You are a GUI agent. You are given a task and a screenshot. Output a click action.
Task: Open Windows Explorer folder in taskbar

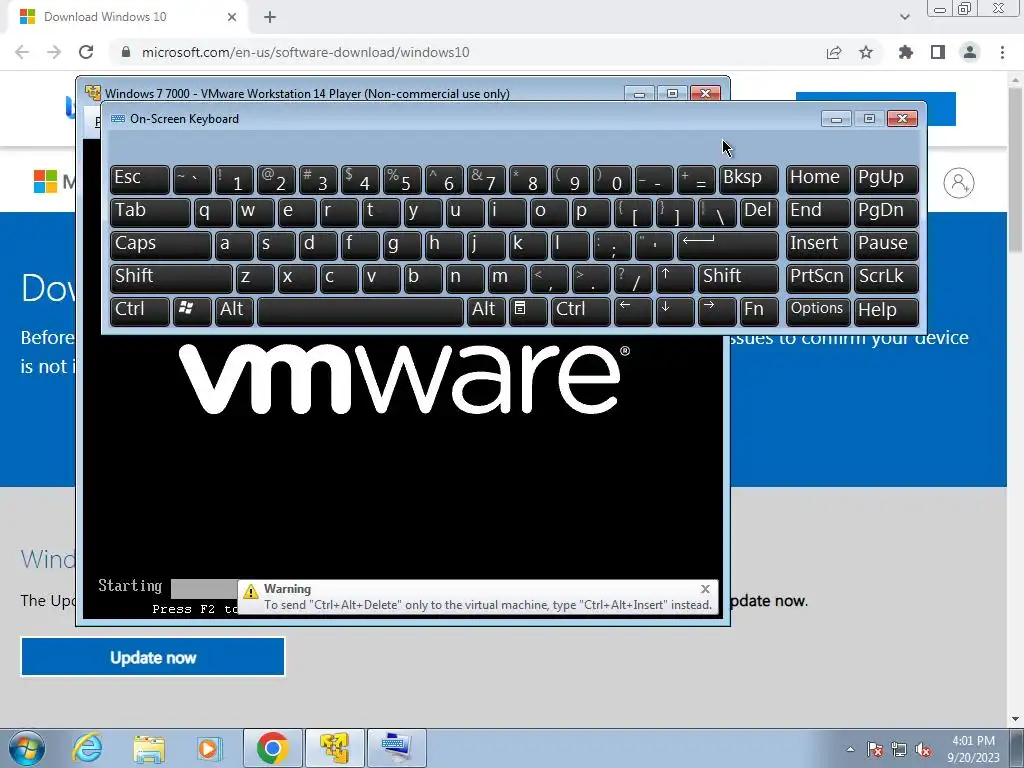[149, 748]
